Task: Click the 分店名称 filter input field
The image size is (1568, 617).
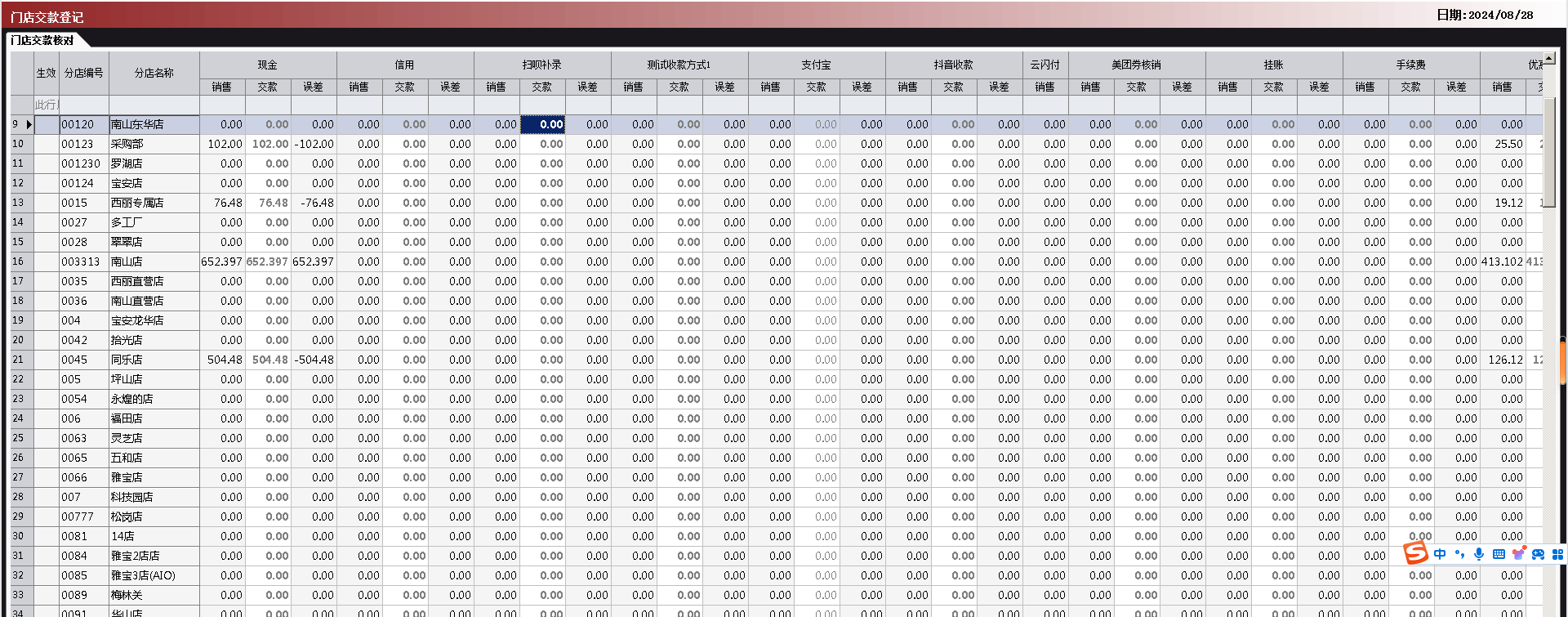Action: [154, 105]
